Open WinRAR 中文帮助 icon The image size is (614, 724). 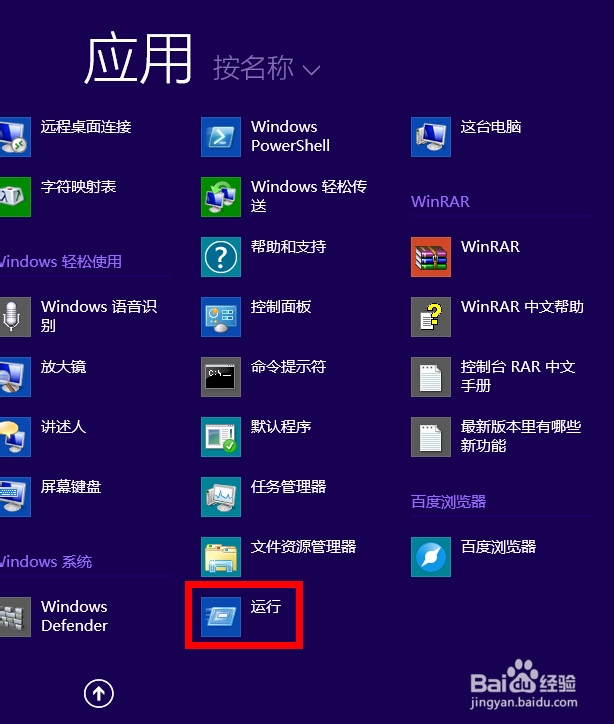coord(431,317)
